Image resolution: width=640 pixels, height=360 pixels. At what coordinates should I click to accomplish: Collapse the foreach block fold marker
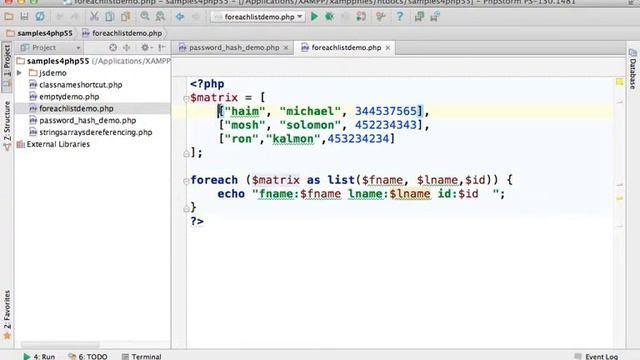click(186, 181)
